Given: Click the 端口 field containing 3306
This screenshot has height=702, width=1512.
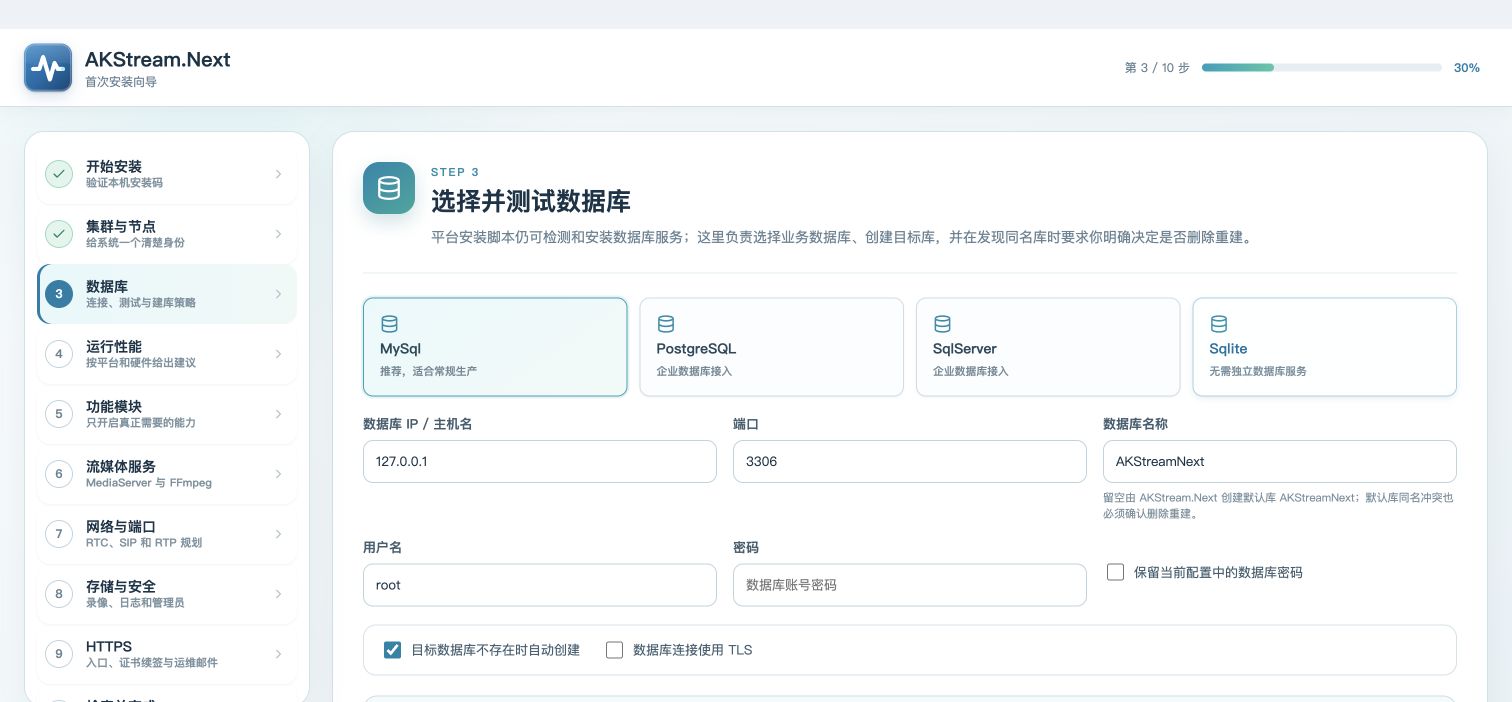Looking at the screenshot, I should click(x=910, y=462).
